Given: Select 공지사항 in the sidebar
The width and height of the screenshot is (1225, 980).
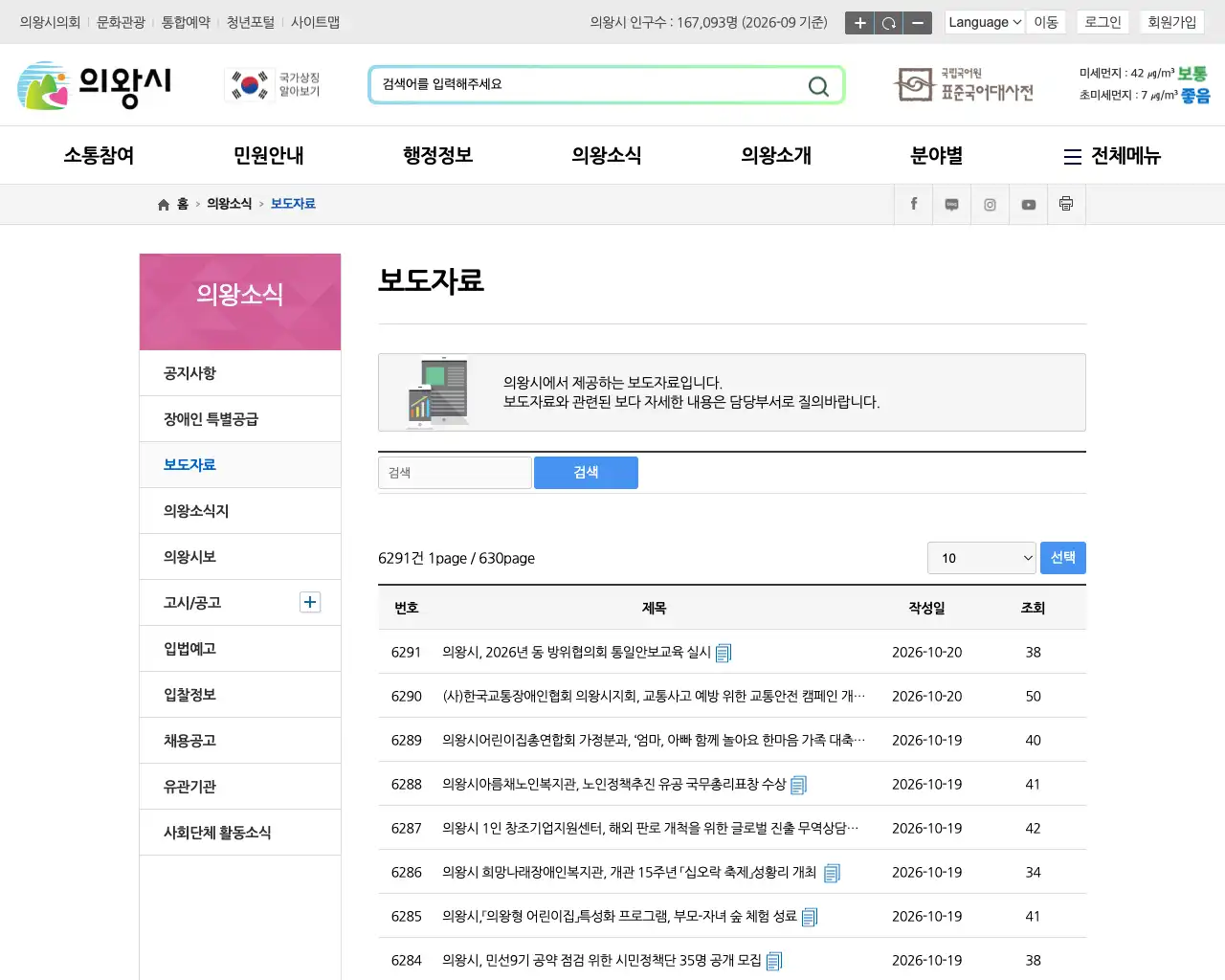Looking at the screenshot, I should [240, 373].
